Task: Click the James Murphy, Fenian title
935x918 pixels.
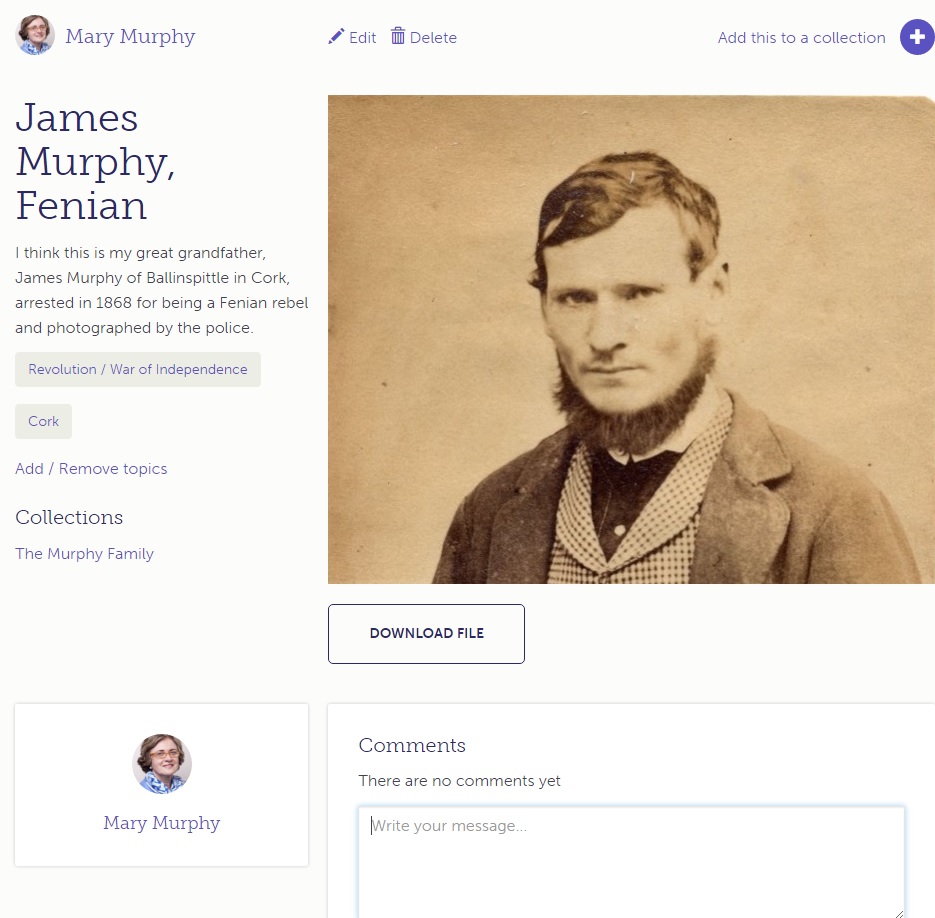Action: [95, 162]
